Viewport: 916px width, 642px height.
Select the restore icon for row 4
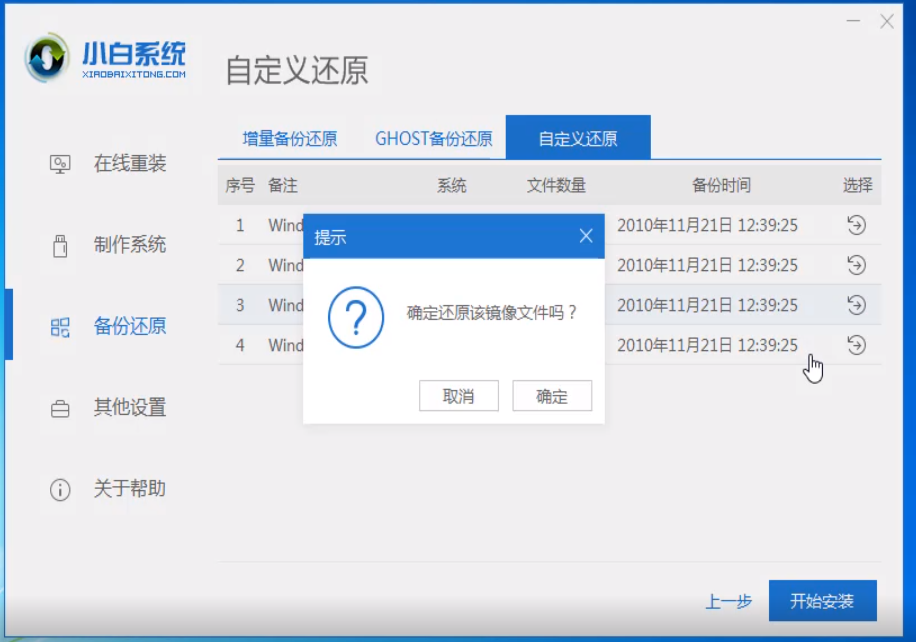click(856, 345)
